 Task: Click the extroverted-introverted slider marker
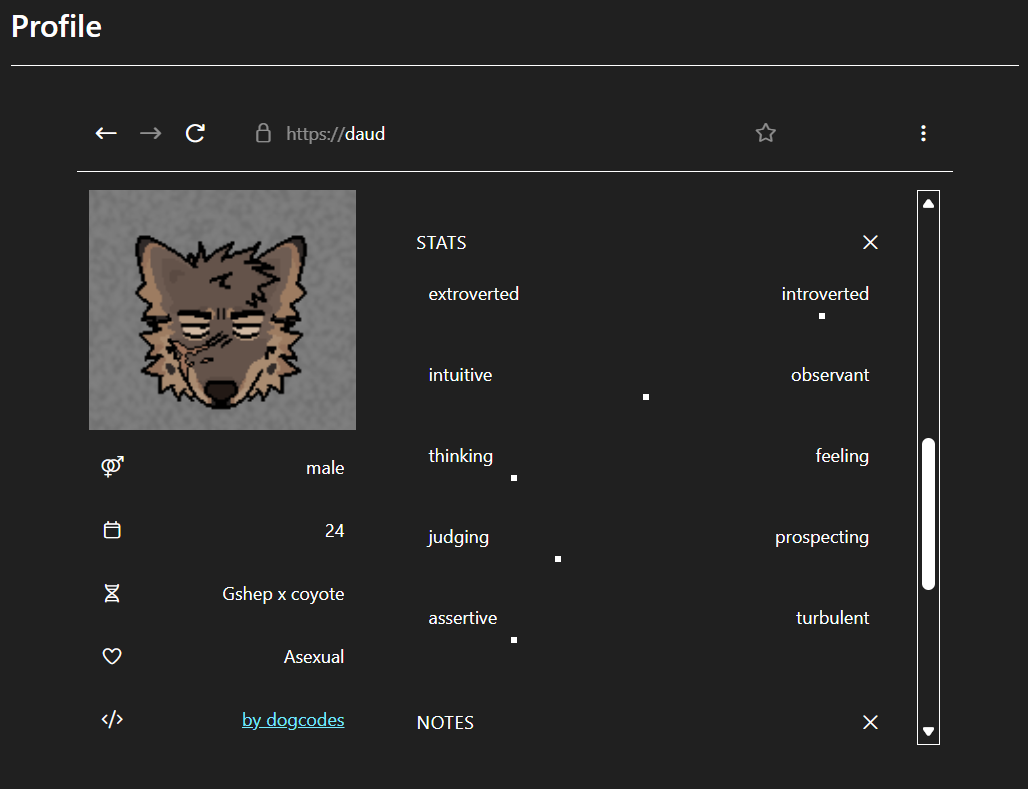[x=821, y=316]
